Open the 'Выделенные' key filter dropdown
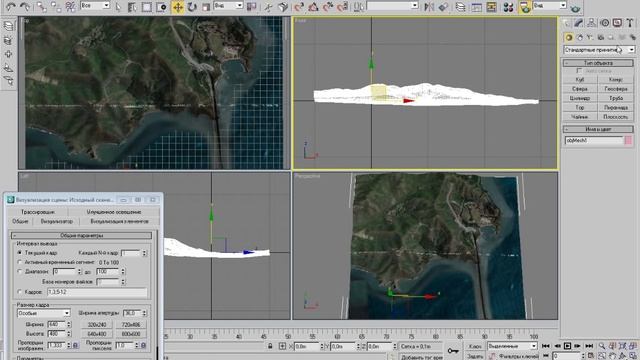640x360 pixels. (512, 346)
